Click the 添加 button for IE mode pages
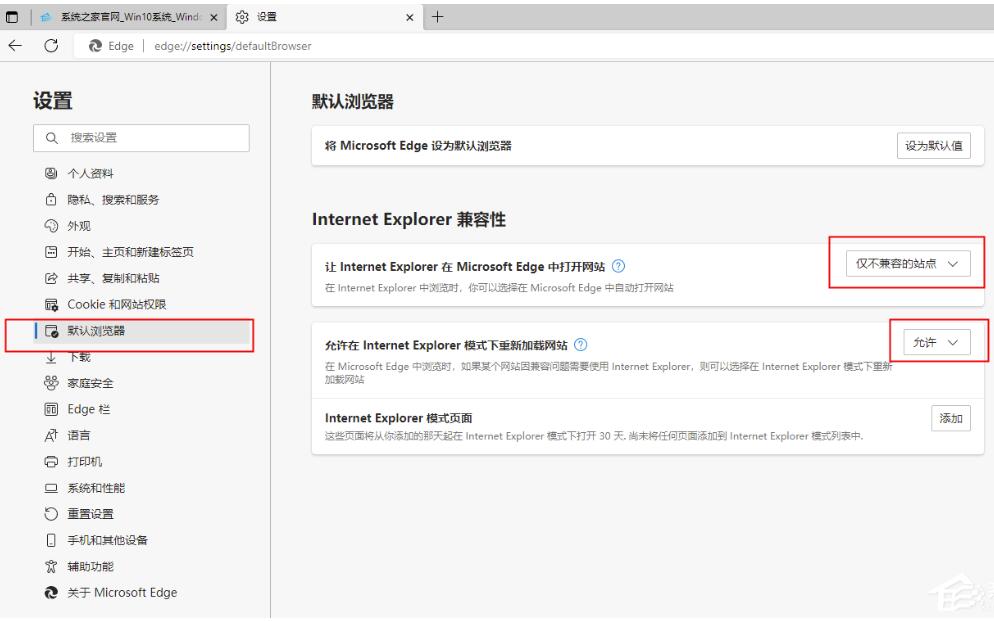Viewport: 994px width, 621px height. pyautogui.click(x=950, y=418)
